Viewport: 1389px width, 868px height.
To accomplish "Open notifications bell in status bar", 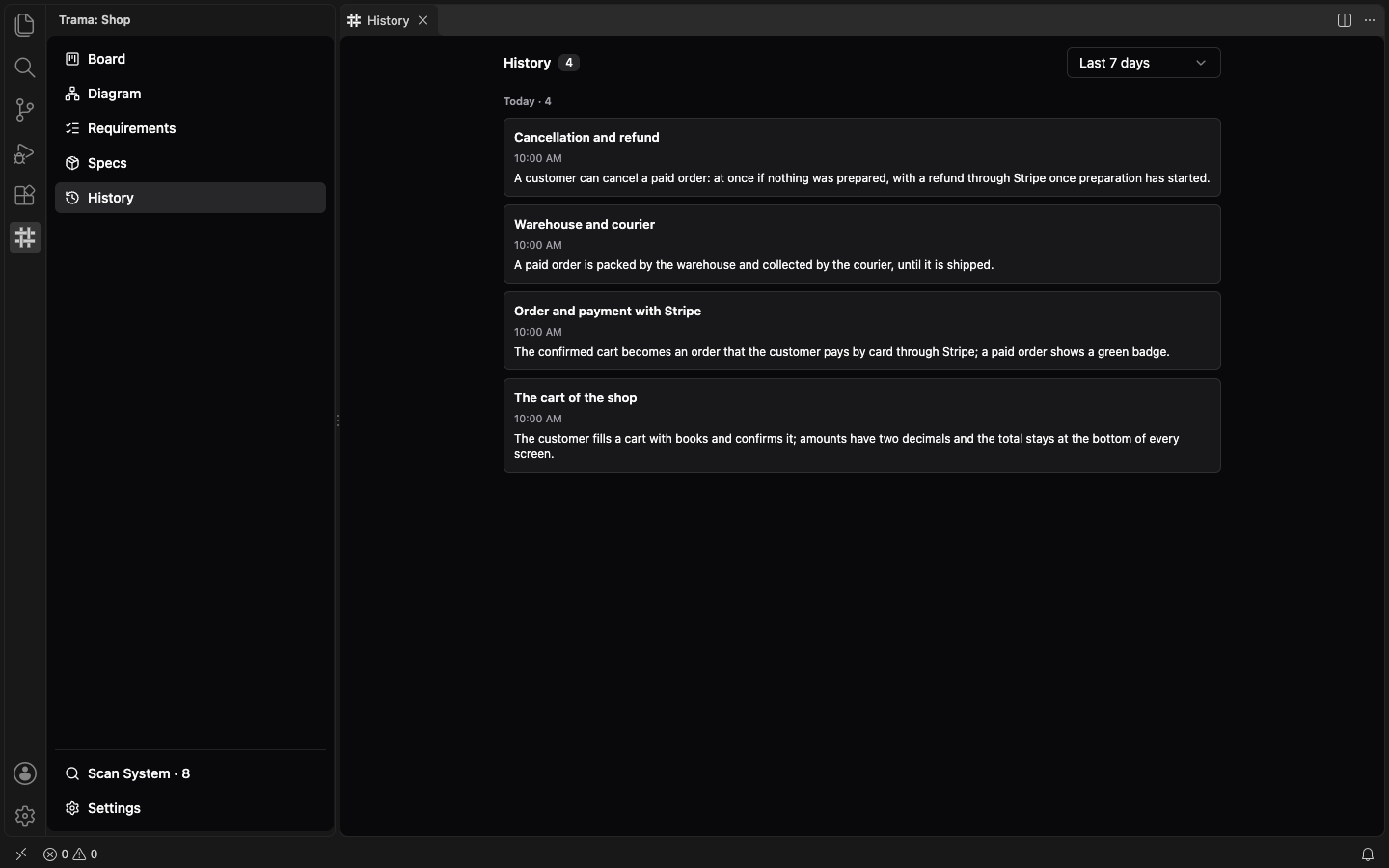I will (x=1368, y=854).
